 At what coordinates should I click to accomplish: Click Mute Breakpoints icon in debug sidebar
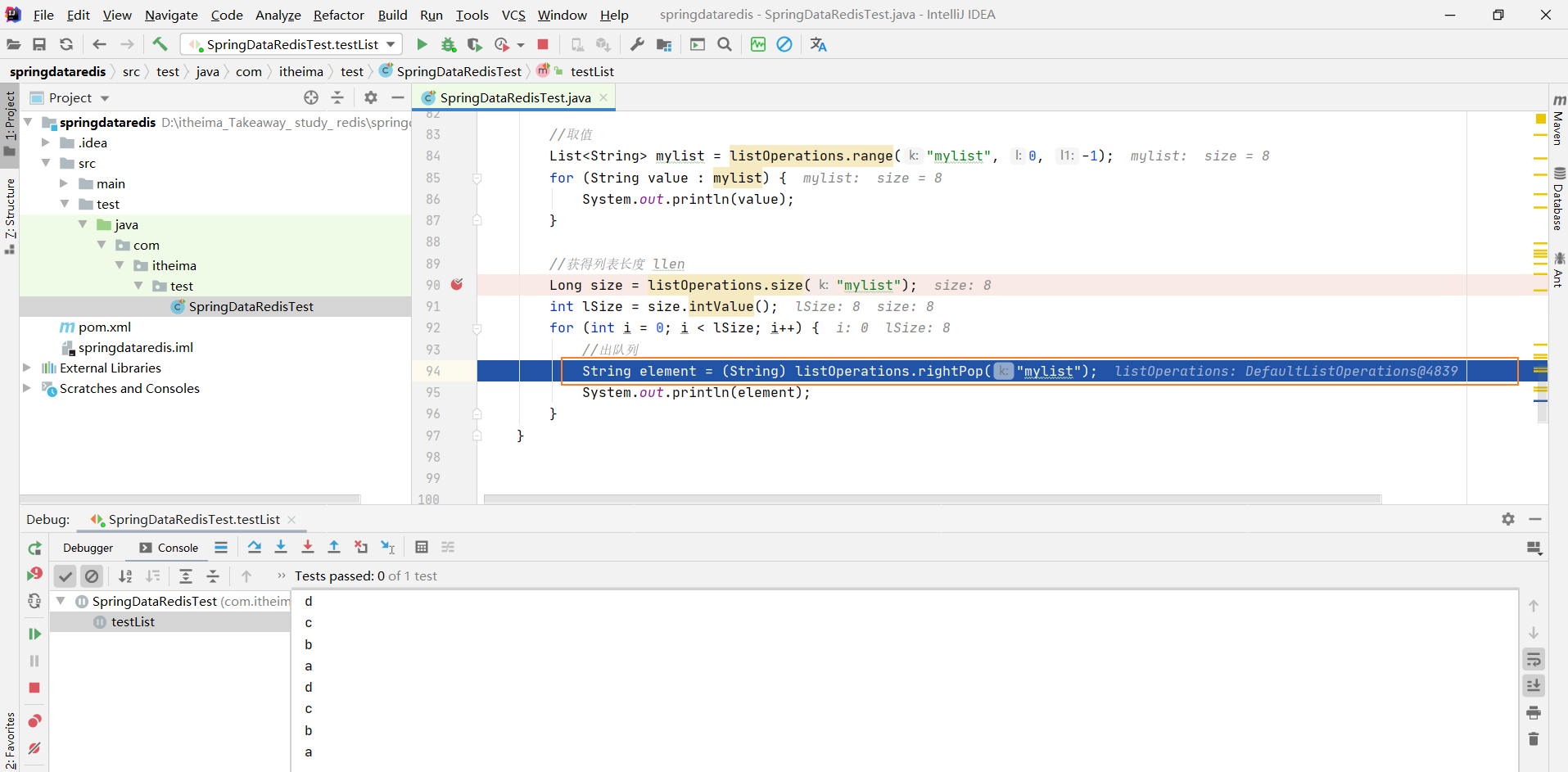(34, 747)
